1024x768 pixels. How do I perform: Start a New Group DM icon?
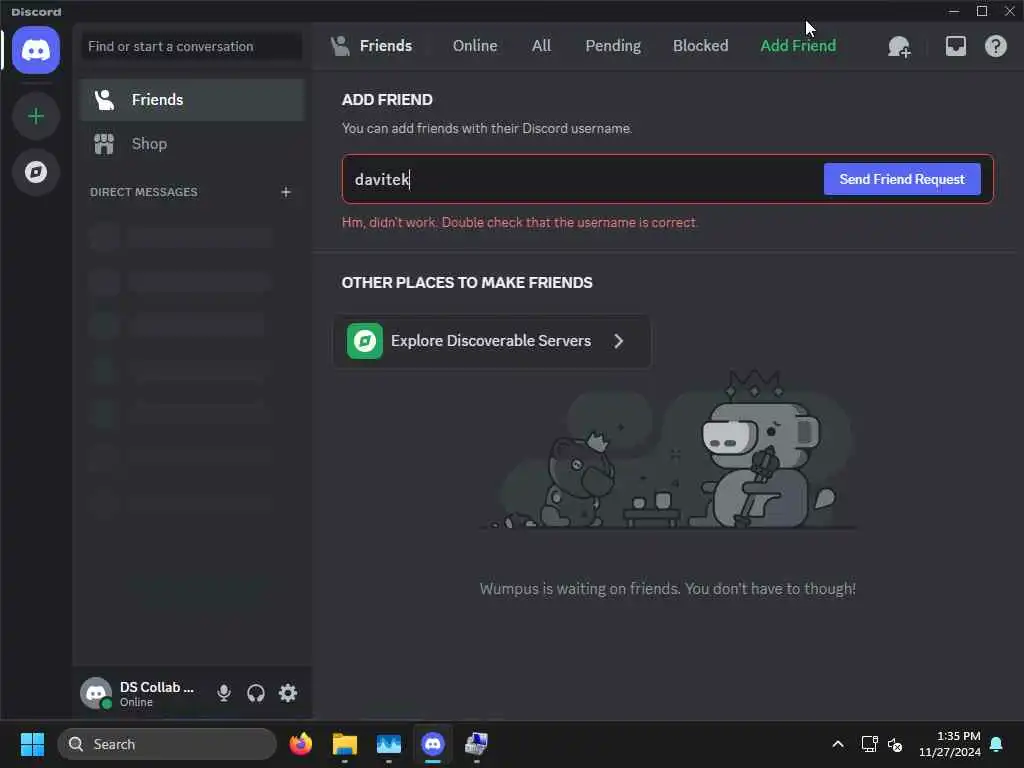(x=899, y=46)
